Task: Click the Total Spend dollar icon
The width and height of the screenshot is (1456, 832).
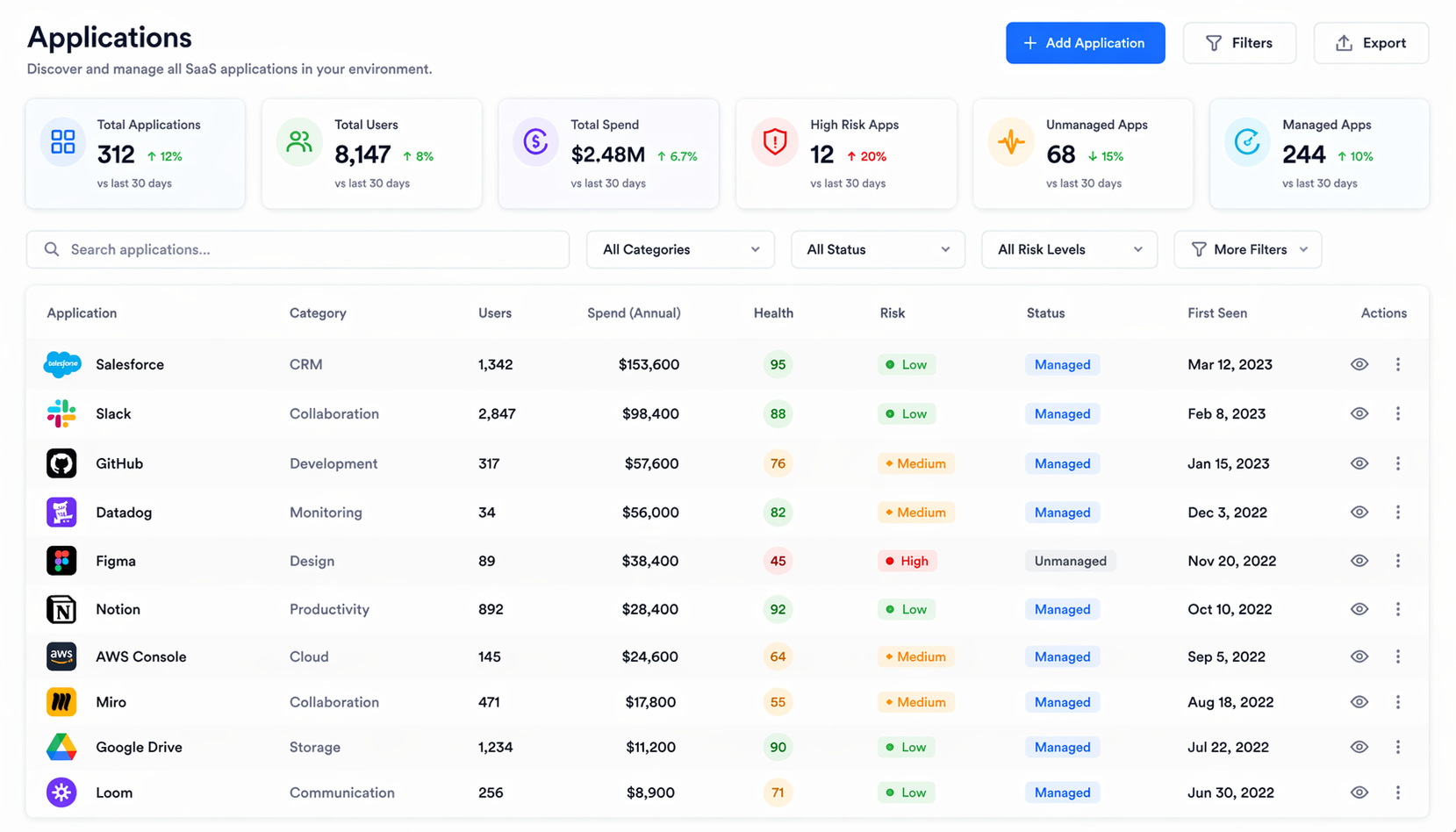Action: coord(536,141)
